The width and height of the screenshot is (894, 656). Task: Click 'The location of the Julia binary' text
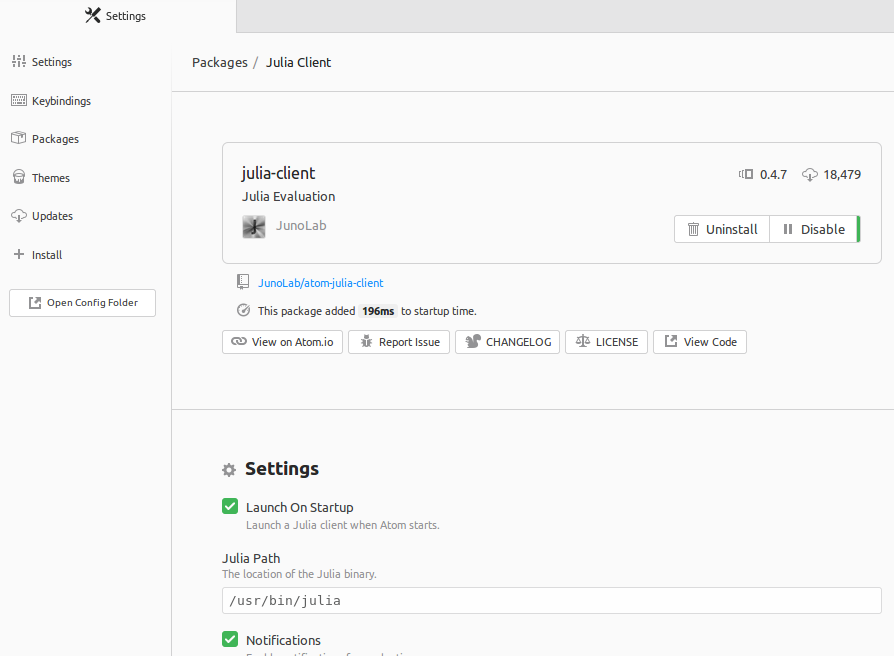299,574
